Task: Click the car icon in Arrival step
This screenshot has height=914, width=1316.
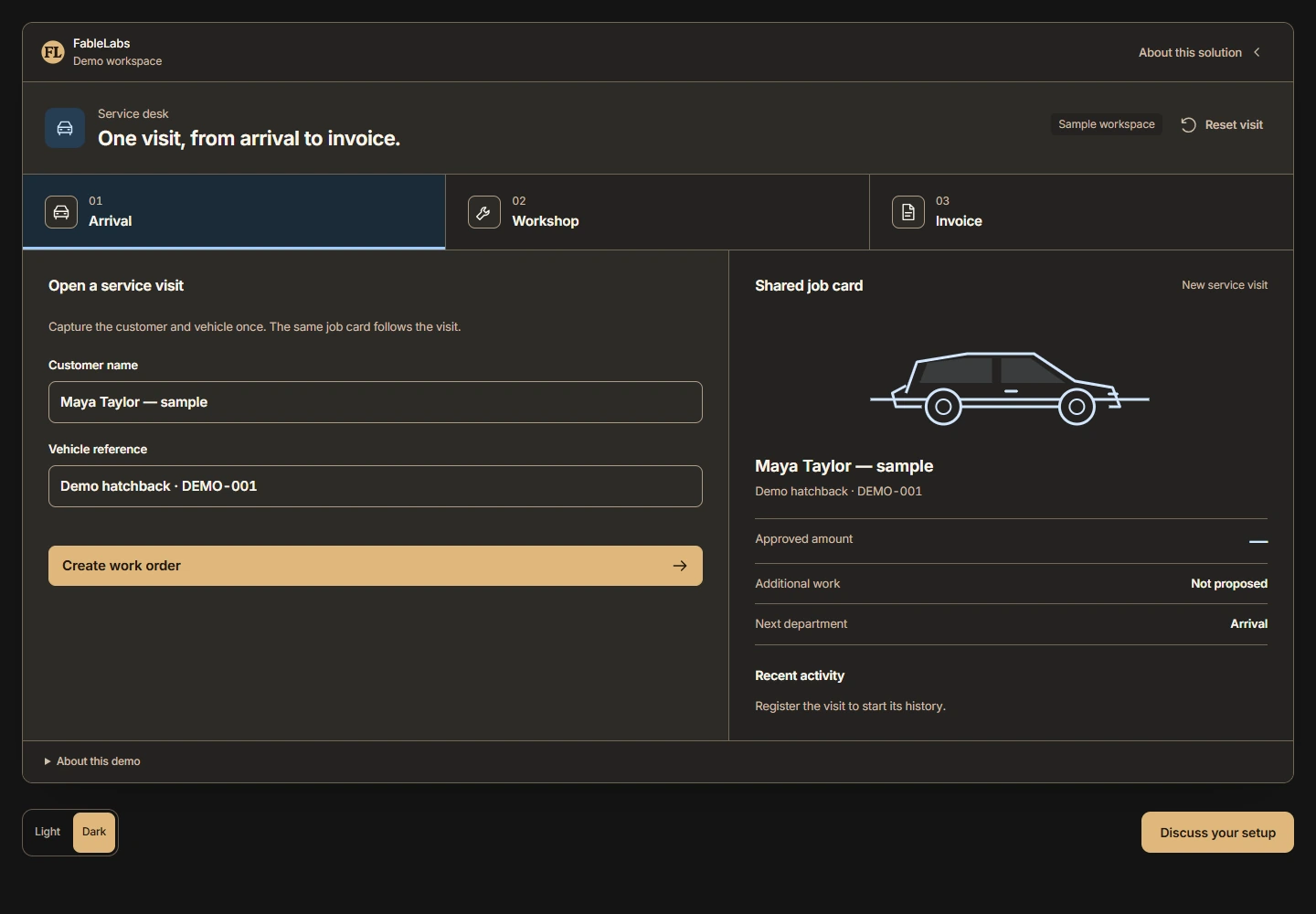Action: click(x=61, y=212)
